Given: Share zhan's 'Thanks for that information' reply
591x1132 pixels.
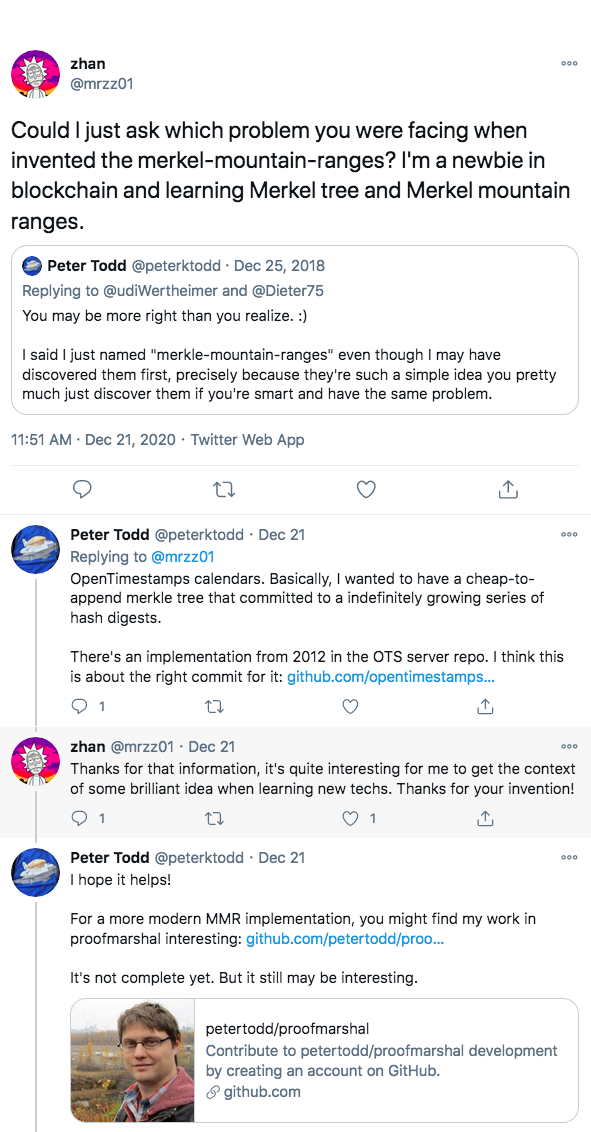Looking at the screenshot, I should tap(486, 818).
